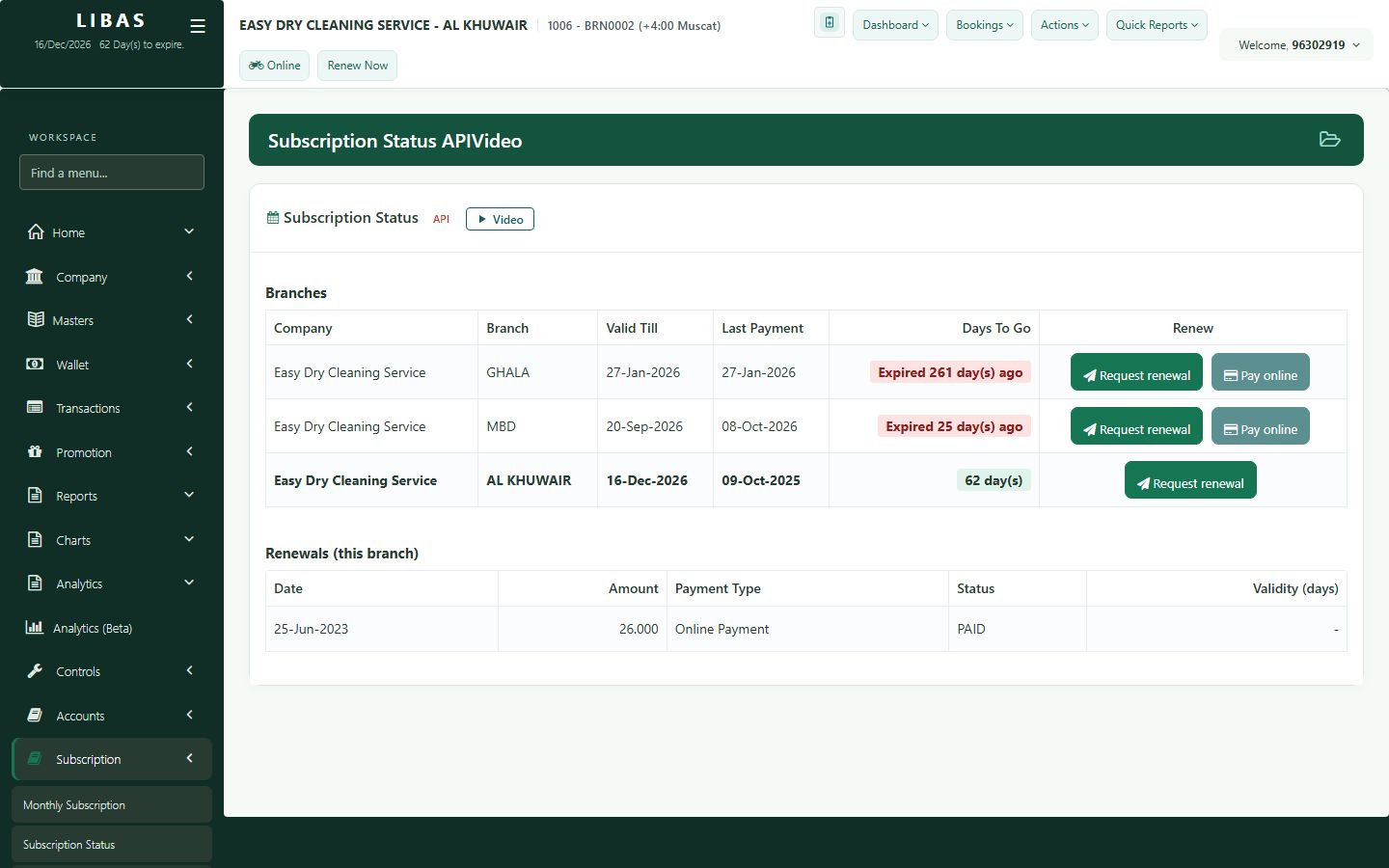Click the device icon button left of Dashboard
Screen dimensions: 1389x868
pos(830,23)
